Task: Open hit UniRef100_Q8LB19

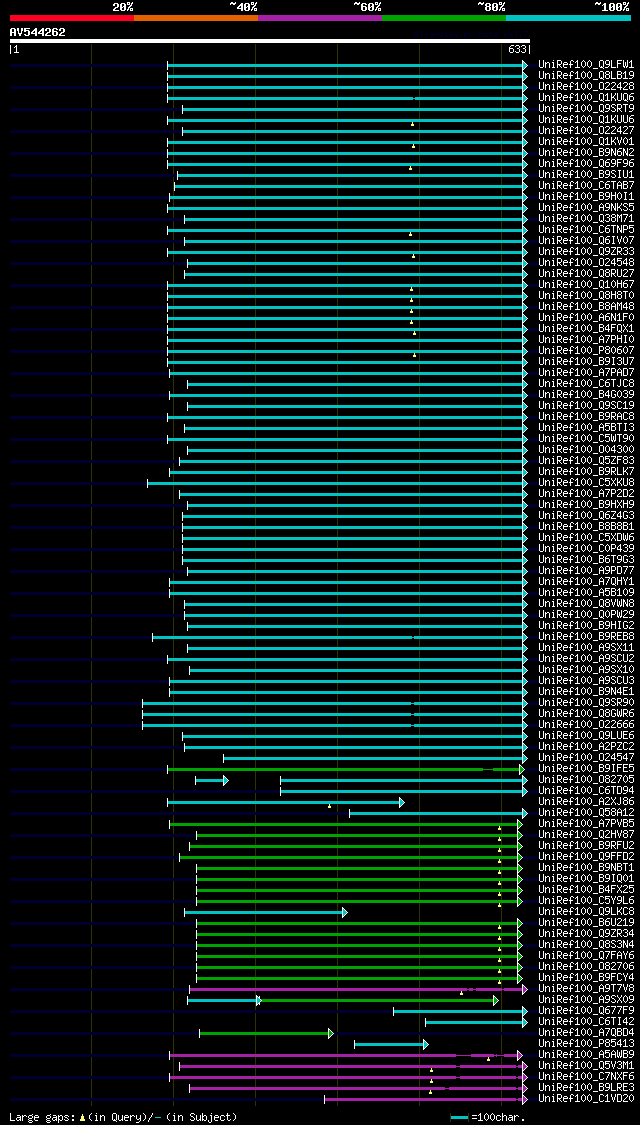Action: [586, 75]
